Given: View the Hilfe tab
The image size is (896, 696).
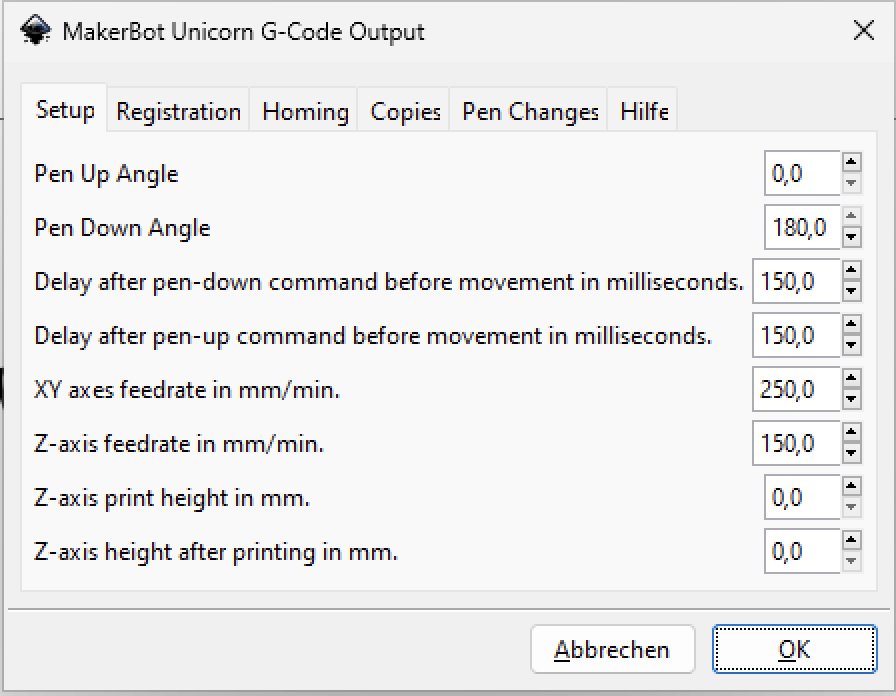Looking at the screenshot, I should coord(642,111).
